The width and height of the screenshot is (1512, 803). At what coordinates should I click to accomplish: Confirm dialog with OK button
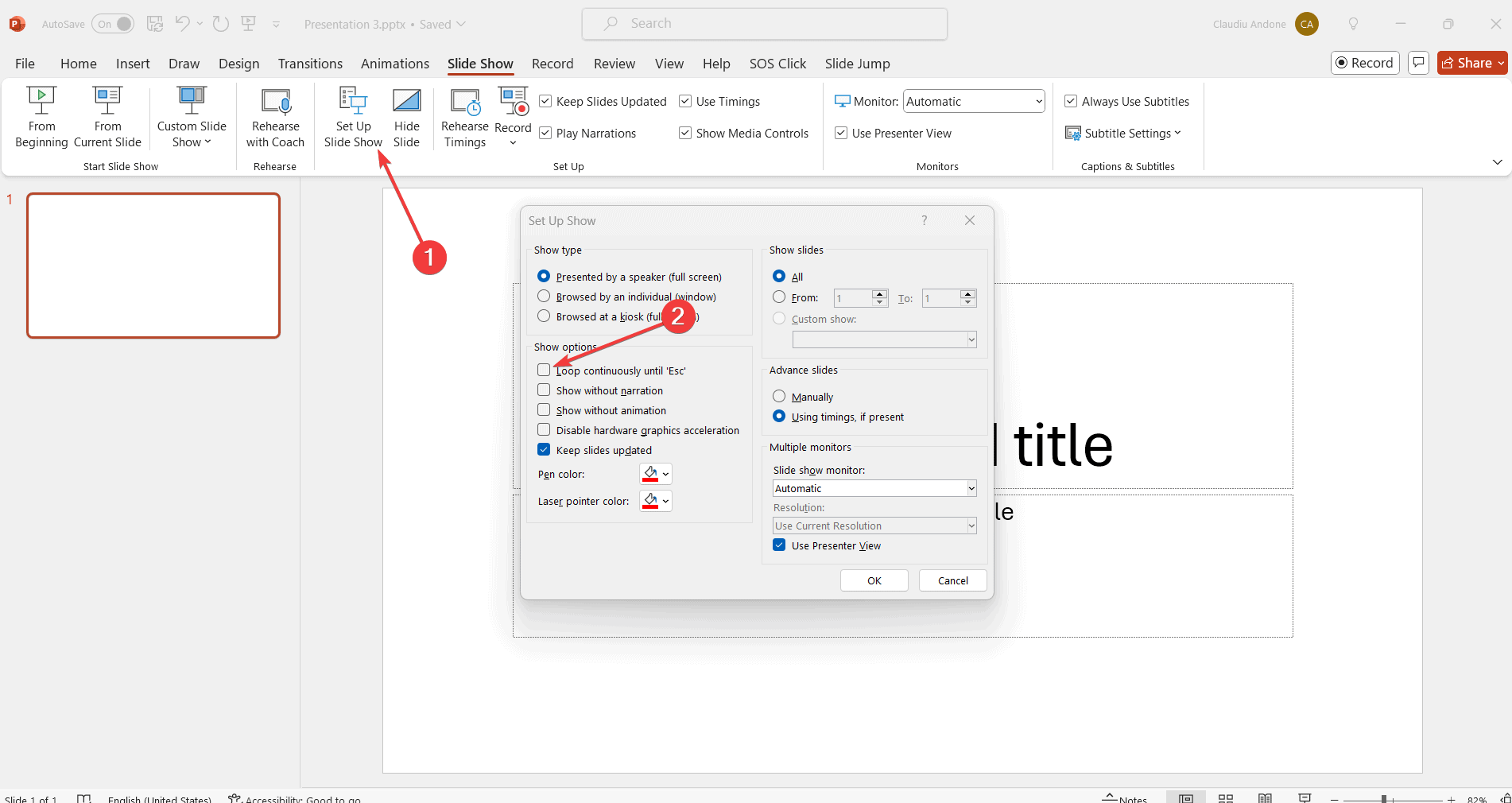click(874, 580)
